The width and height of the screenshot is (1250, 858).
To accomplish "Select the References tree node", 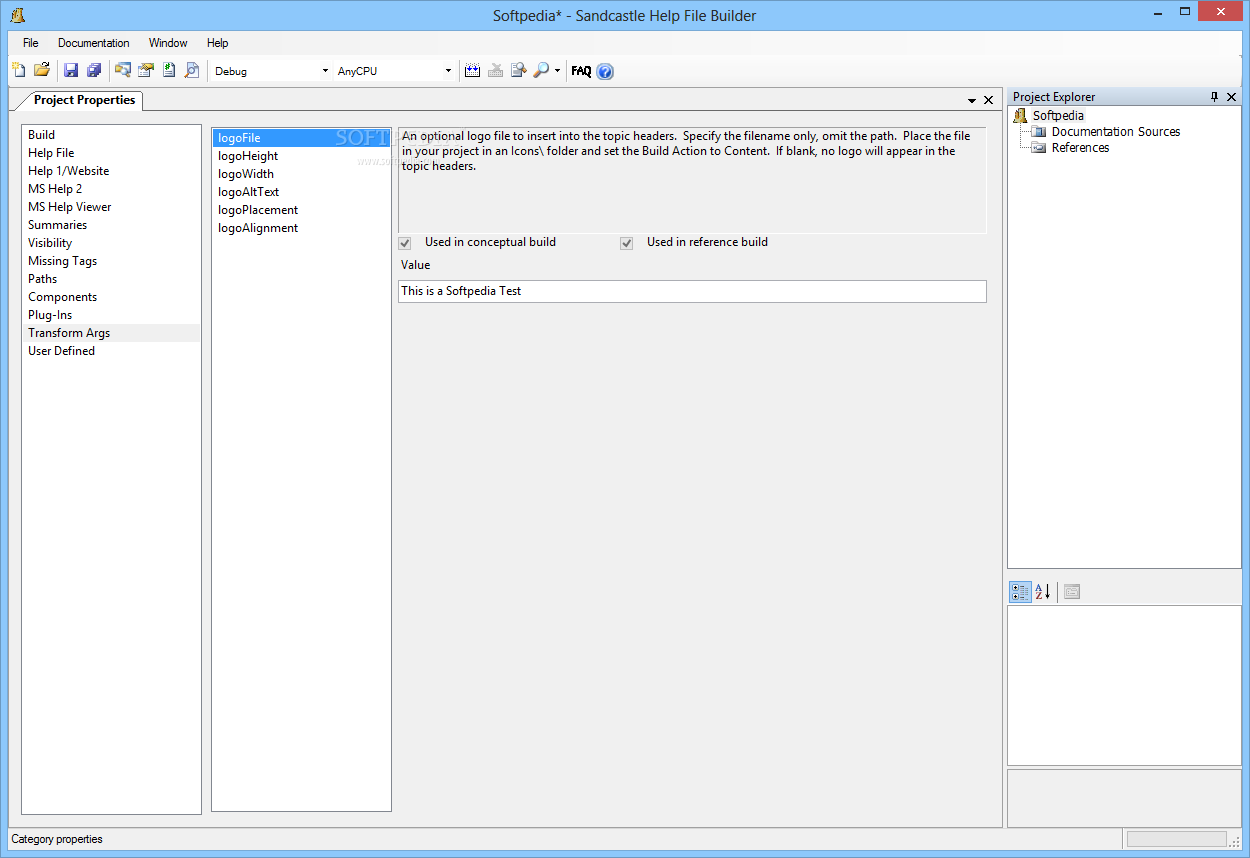I will coord(1080,148).
